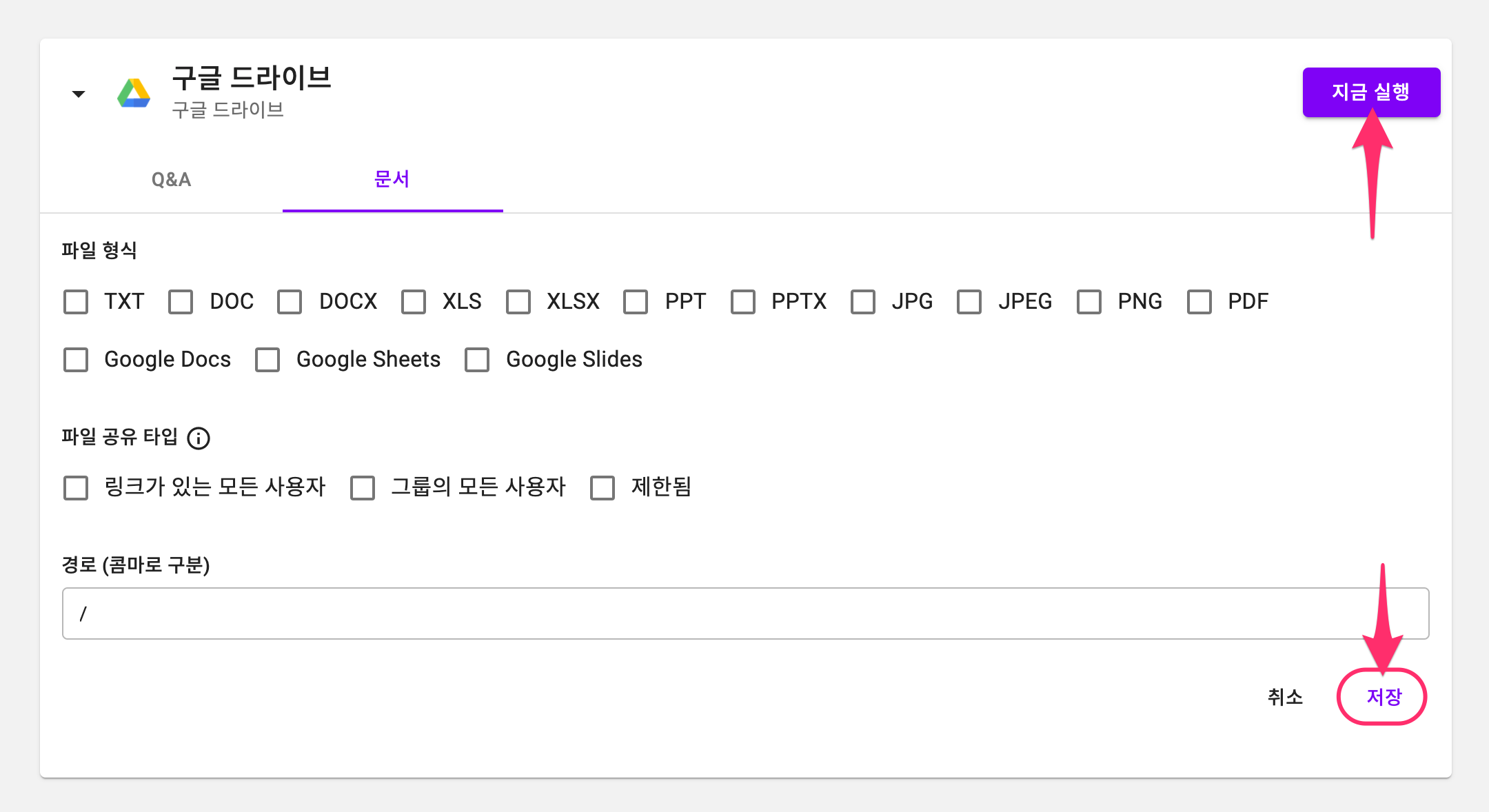Image resolution: width=1489 pixels, height=812 pixels.
Task: Click the gray 구글 드라이브 subtitle
Action: [228, 110]
